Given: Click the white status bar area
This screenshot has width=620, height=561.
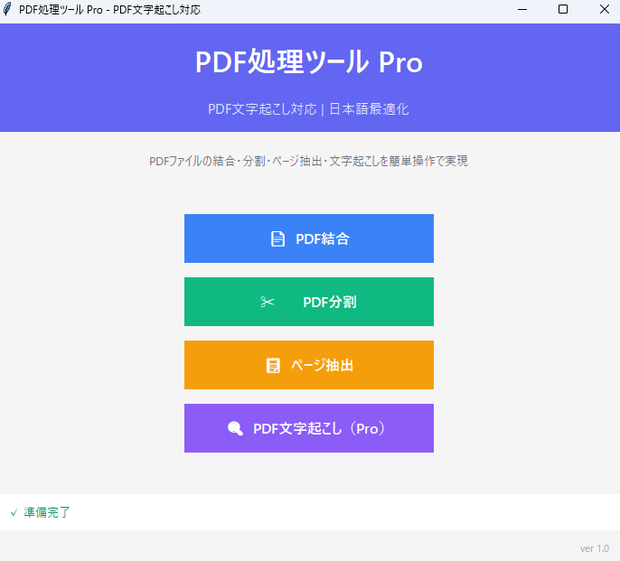Looking at the screenshot, I should coord(310,512).
